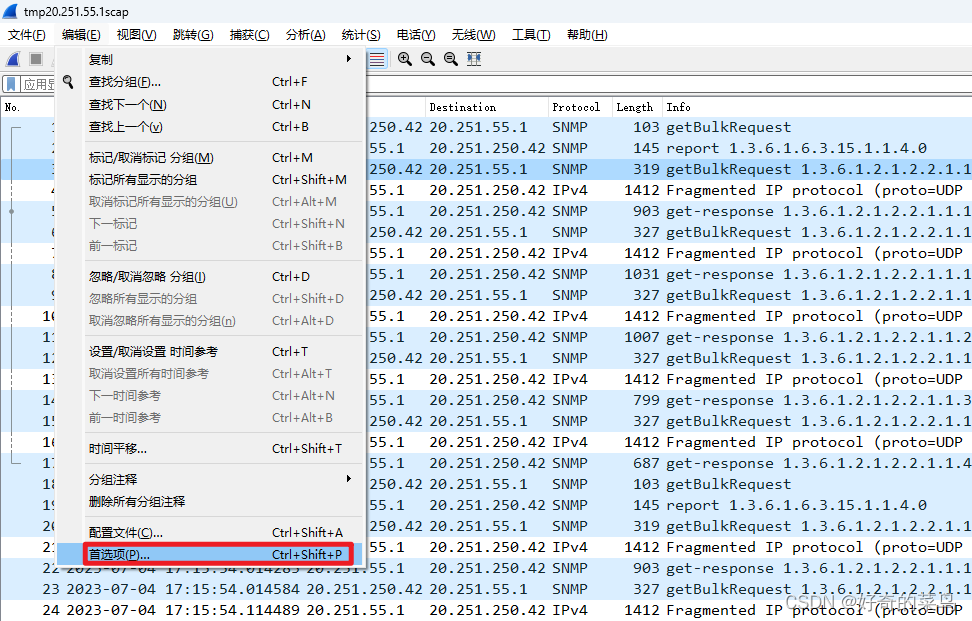Open the 跳转(G) menu
The width and height of the screenshot is (972, 621).
(x=193, y=35)
